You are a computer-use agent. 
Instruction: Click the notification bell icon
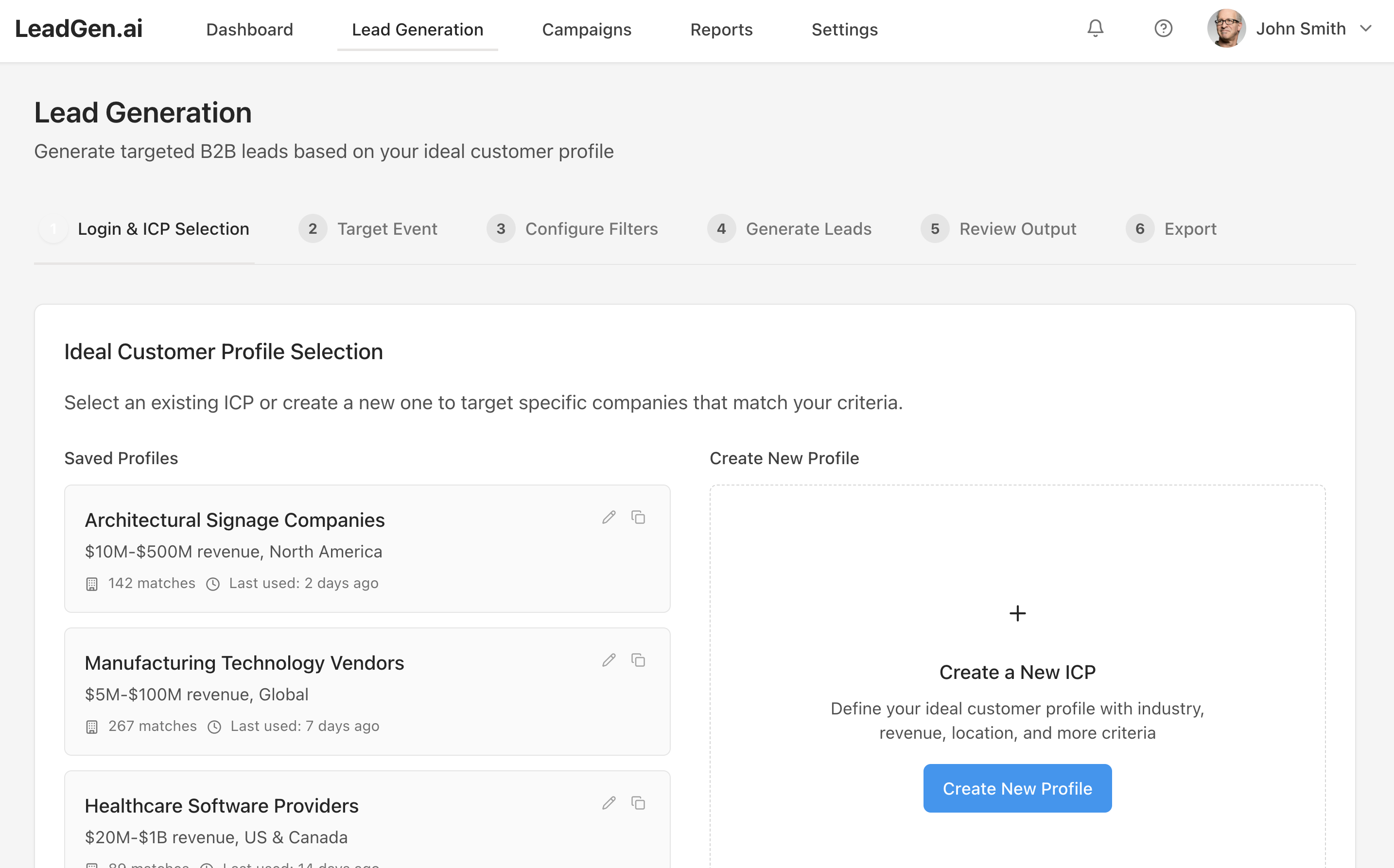click(1095, 28)
